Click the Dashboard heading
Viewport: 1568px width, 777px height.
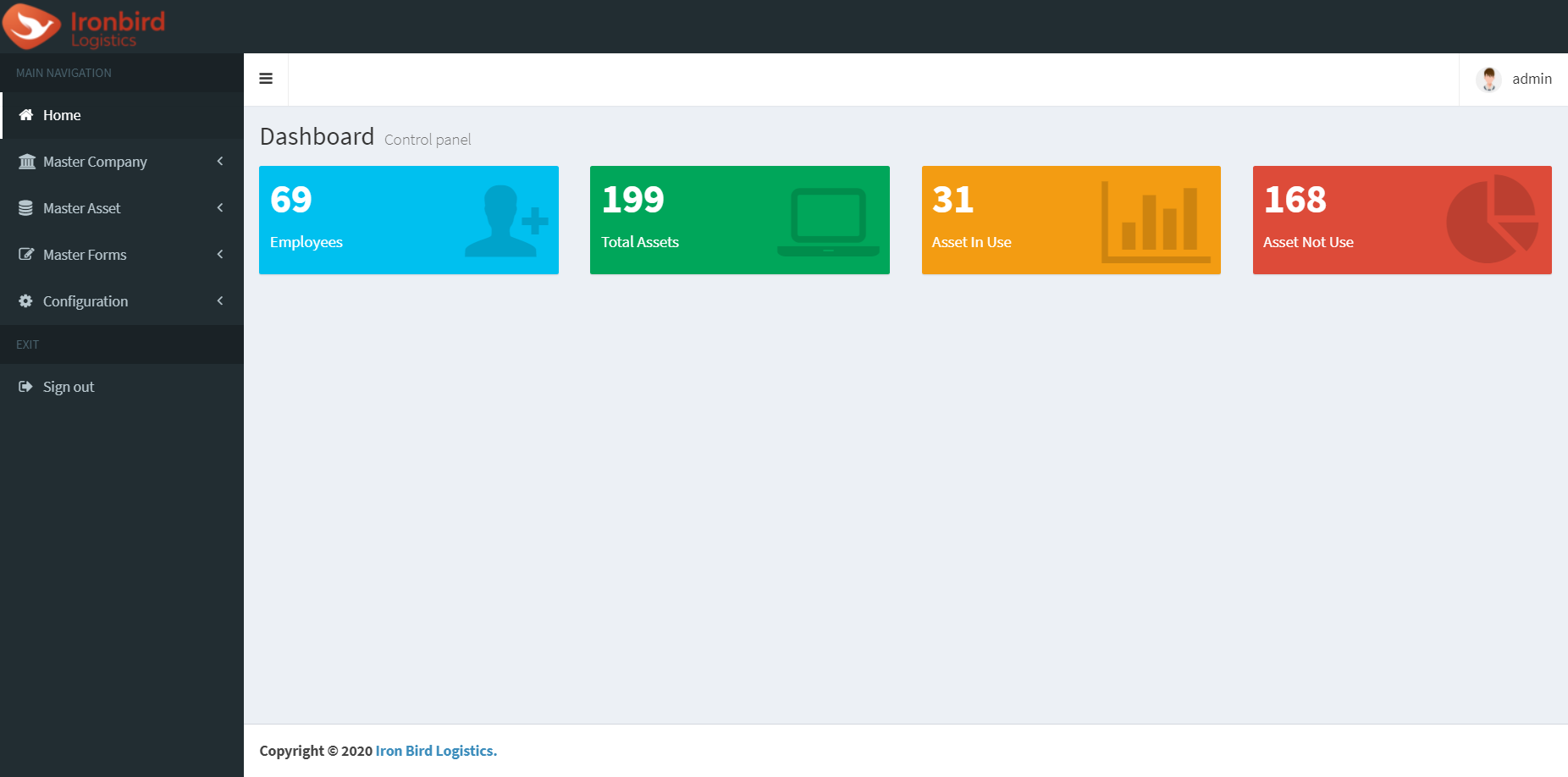tap(317, 136)
